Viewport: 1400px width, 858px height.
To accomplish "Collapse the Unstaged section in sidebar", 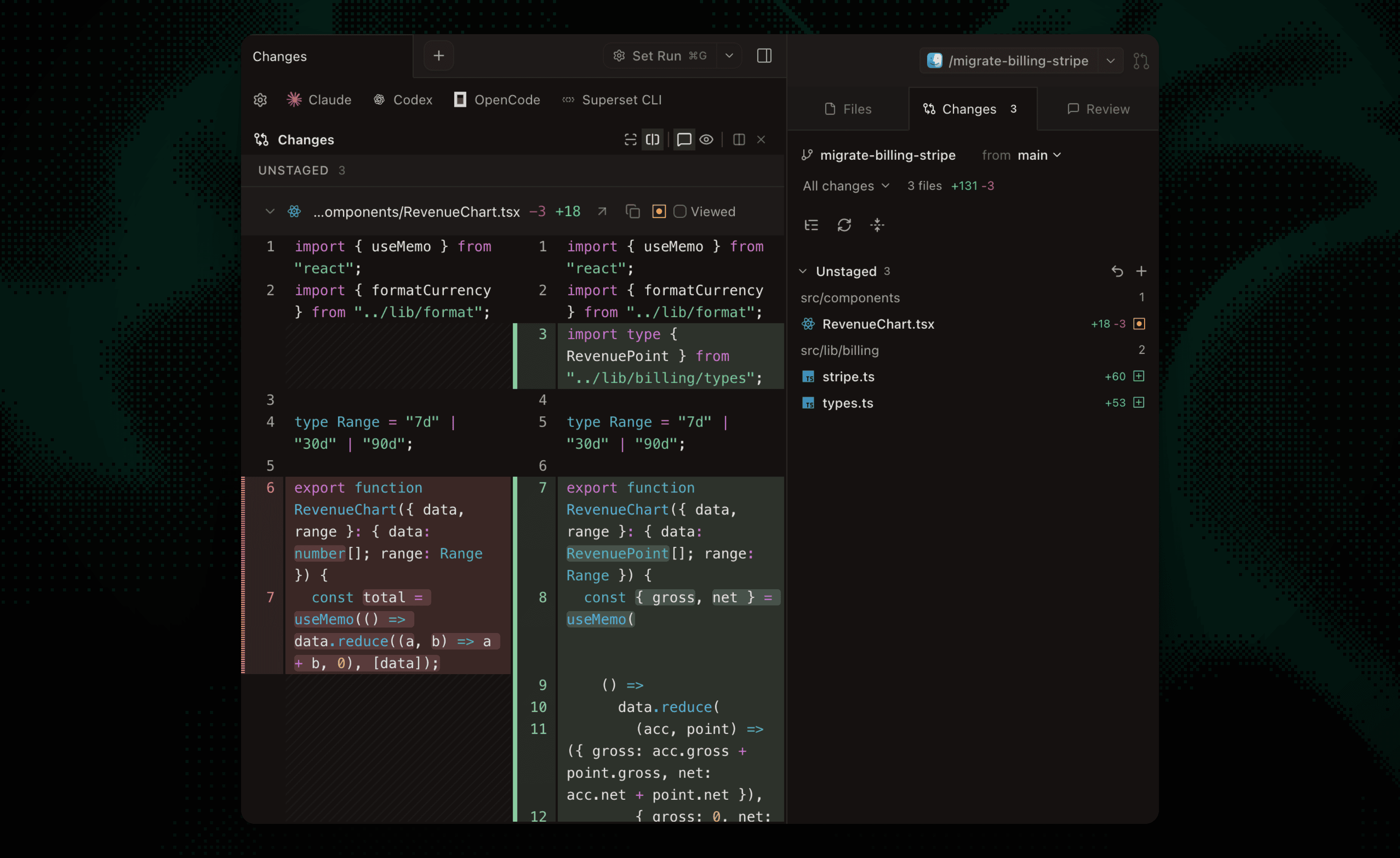I will tap(803, 271).
